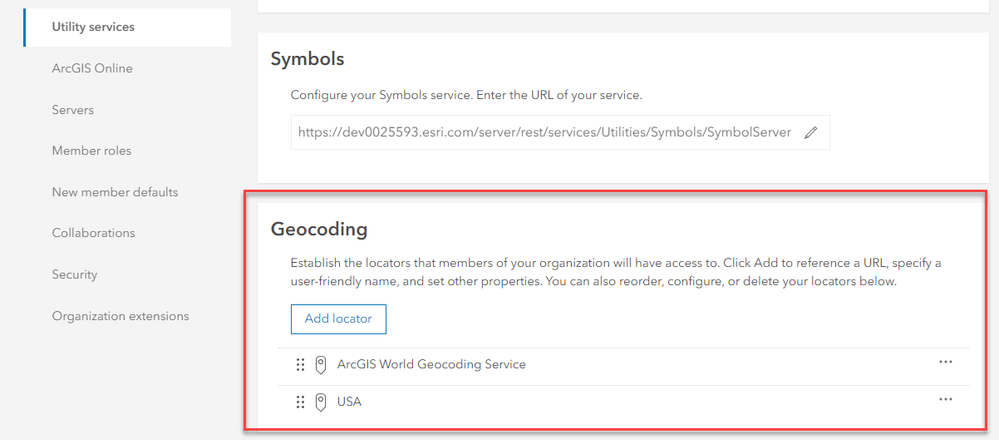Open the three-dot menu for USA locator
Screen dimensions: 999x440
click(x=945, y=399)
